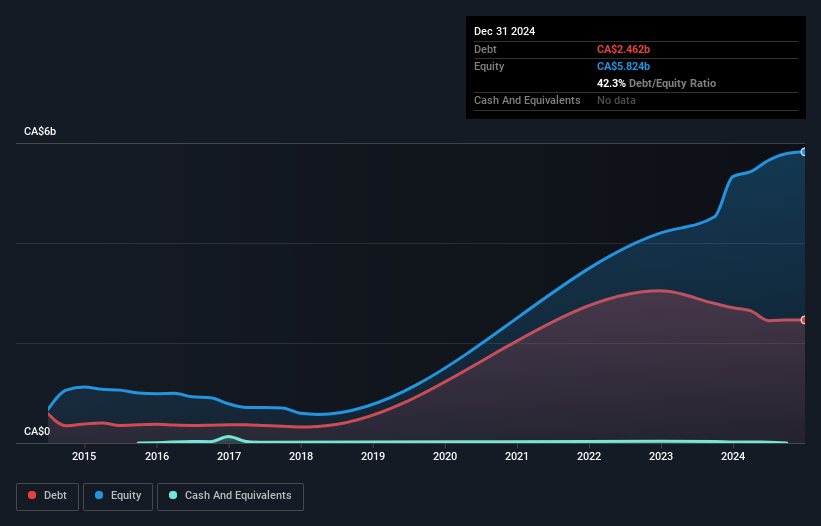Select the Equity end-point marker on the chart
The height and width of the screenshot is (526, 821).
click(804, 152)
